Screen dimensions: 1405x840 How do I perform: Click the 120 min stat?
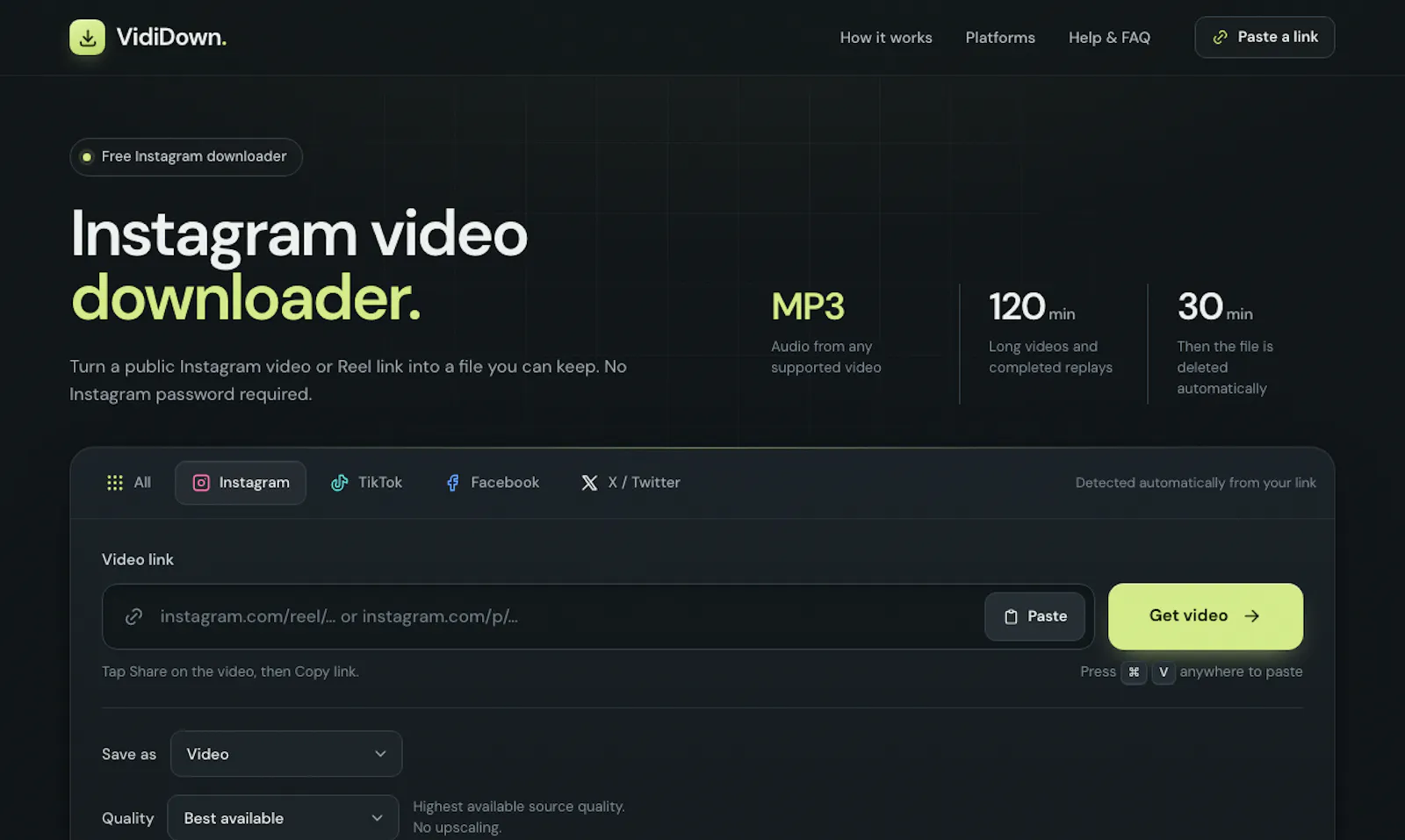1032,307
